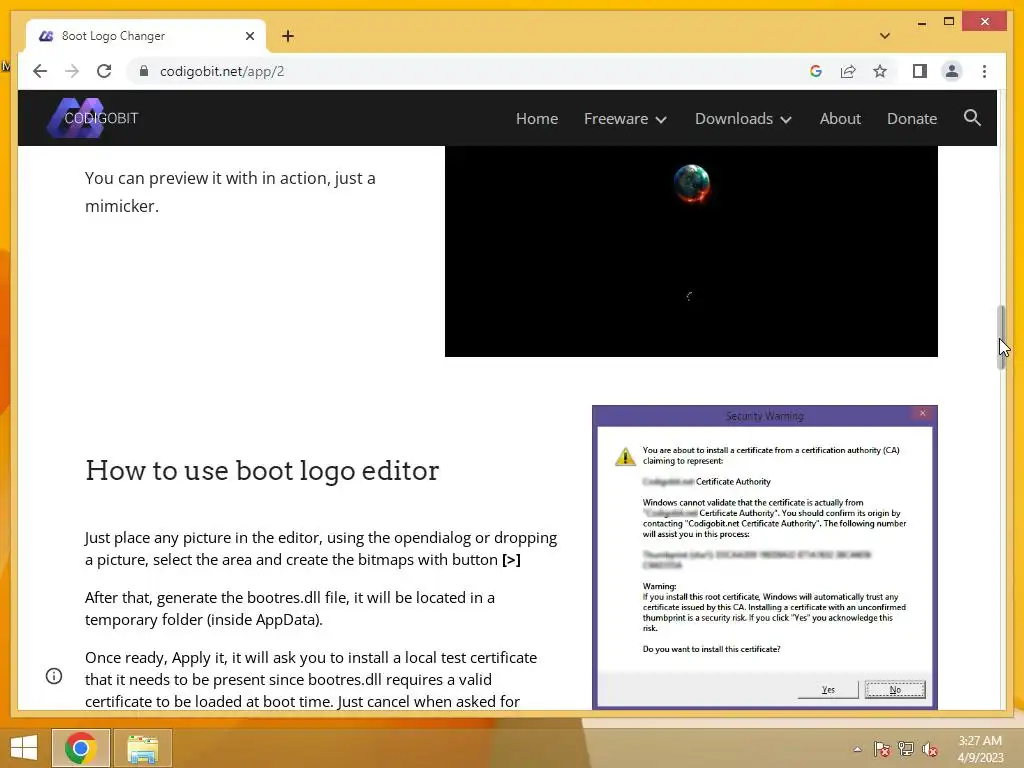The height and width of the screenshot is (768, 1024).
Task: Open the Windows Start button
Action: 24,748
